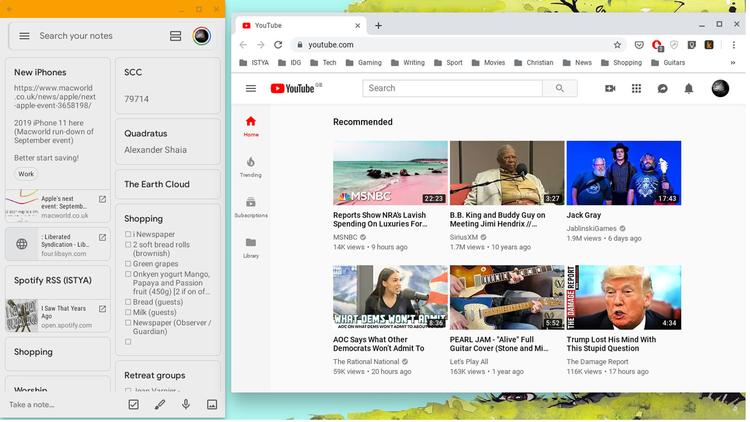
Task: Click the YouTube search field
Action: (x=453, y=89)
